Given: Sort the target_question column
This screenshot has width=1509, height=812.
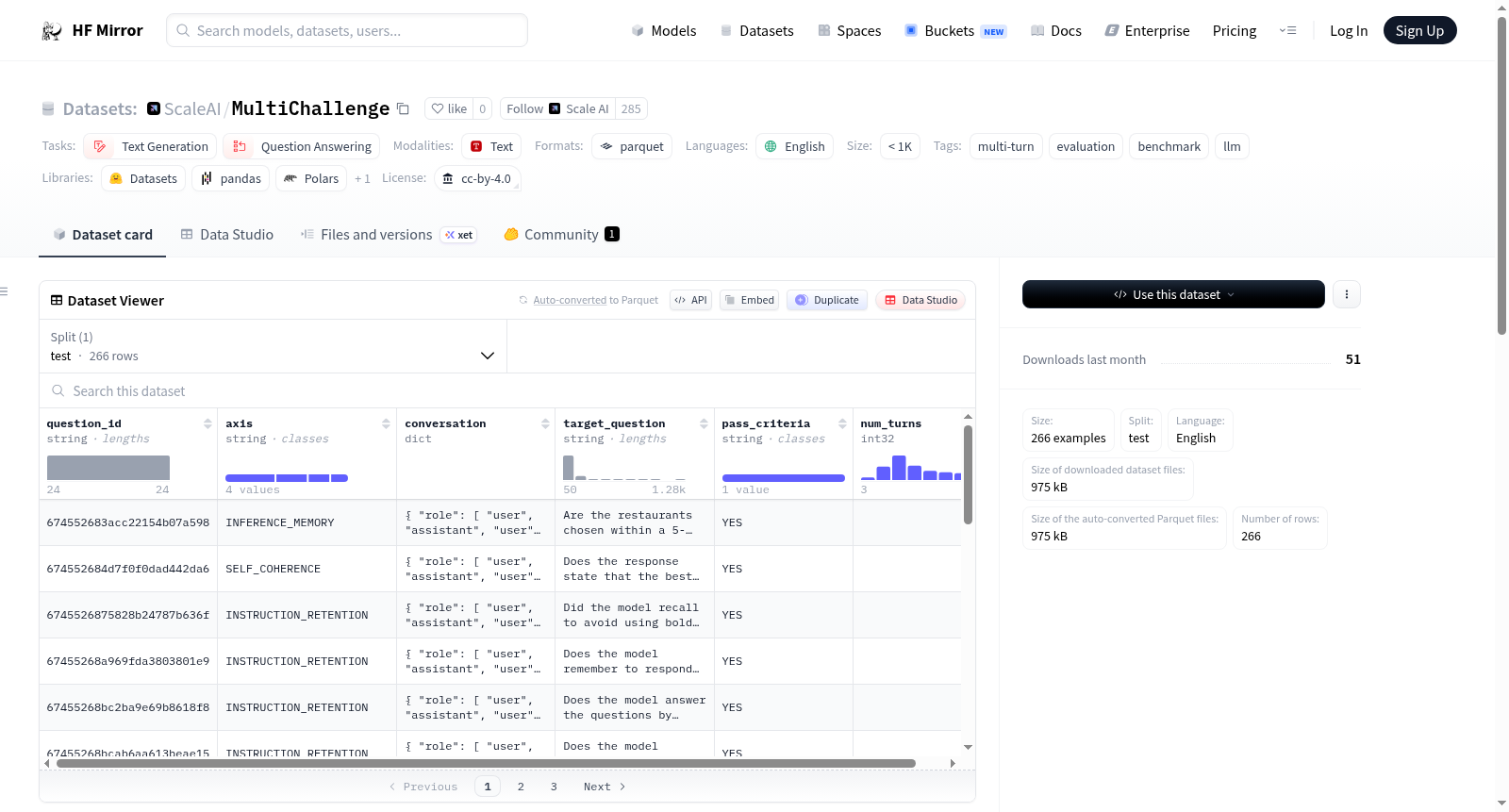Looking at the screenshot, I should point(704,424).
